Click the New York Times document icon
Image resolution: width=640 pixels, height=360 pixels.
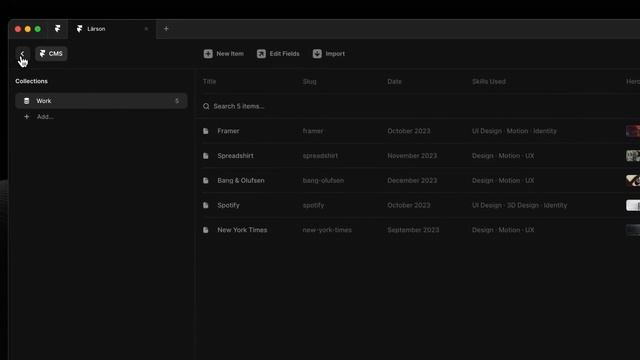pos(206,230)
